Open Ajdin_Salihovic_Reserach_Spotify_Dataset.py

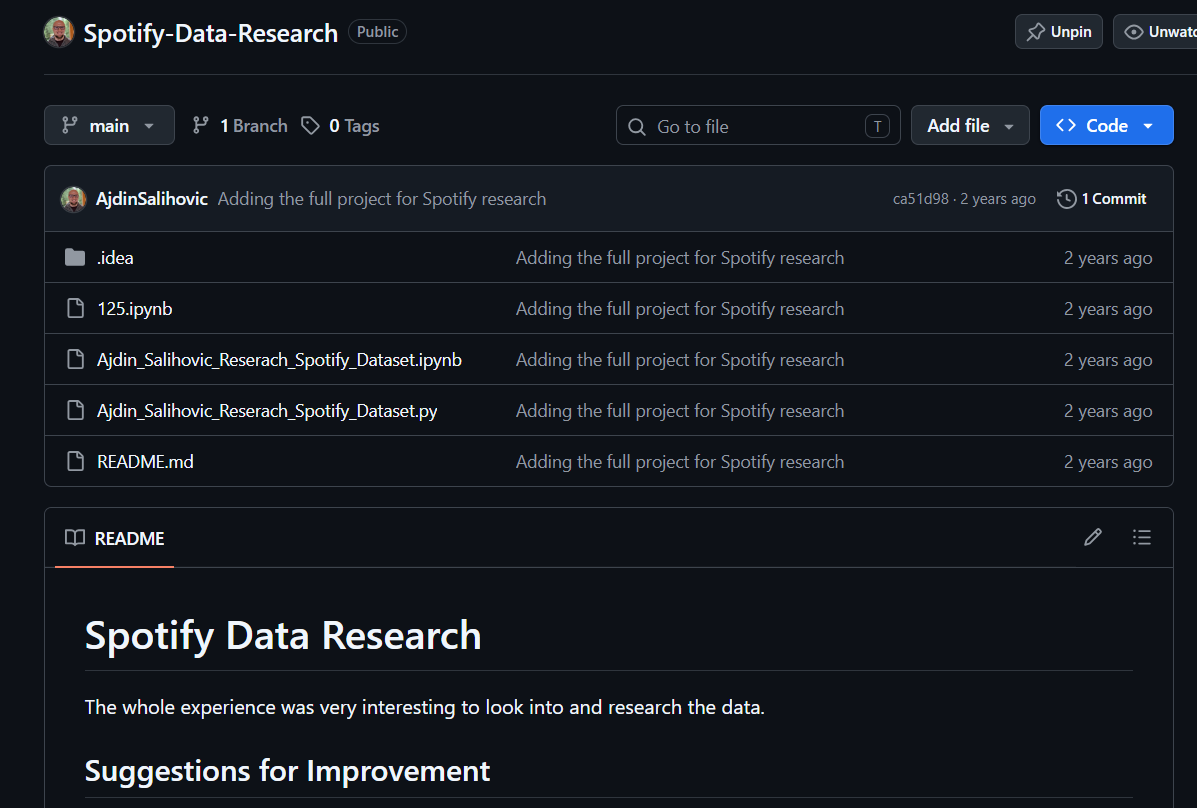coord(267,411)
